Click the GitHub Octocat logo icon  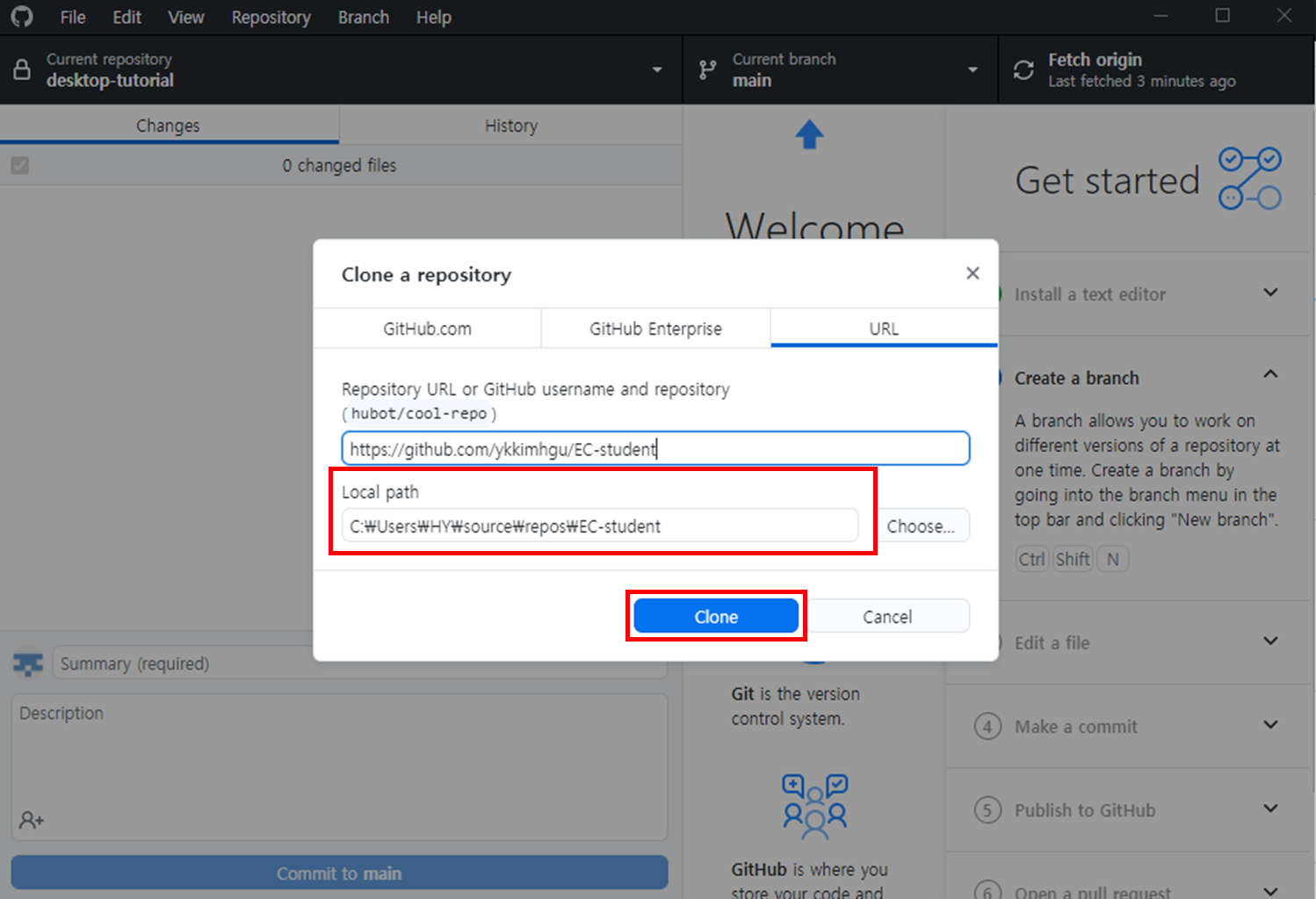[22, 17]
